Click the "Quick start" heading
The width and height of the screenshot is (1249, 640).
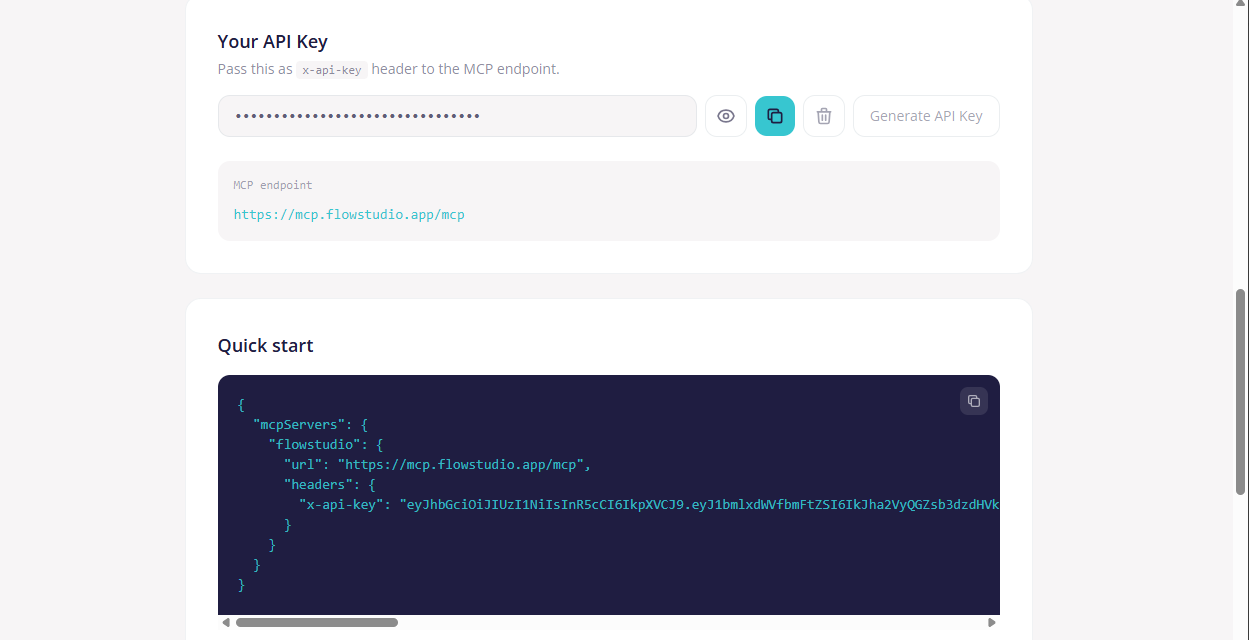click(x=266, y=346)
